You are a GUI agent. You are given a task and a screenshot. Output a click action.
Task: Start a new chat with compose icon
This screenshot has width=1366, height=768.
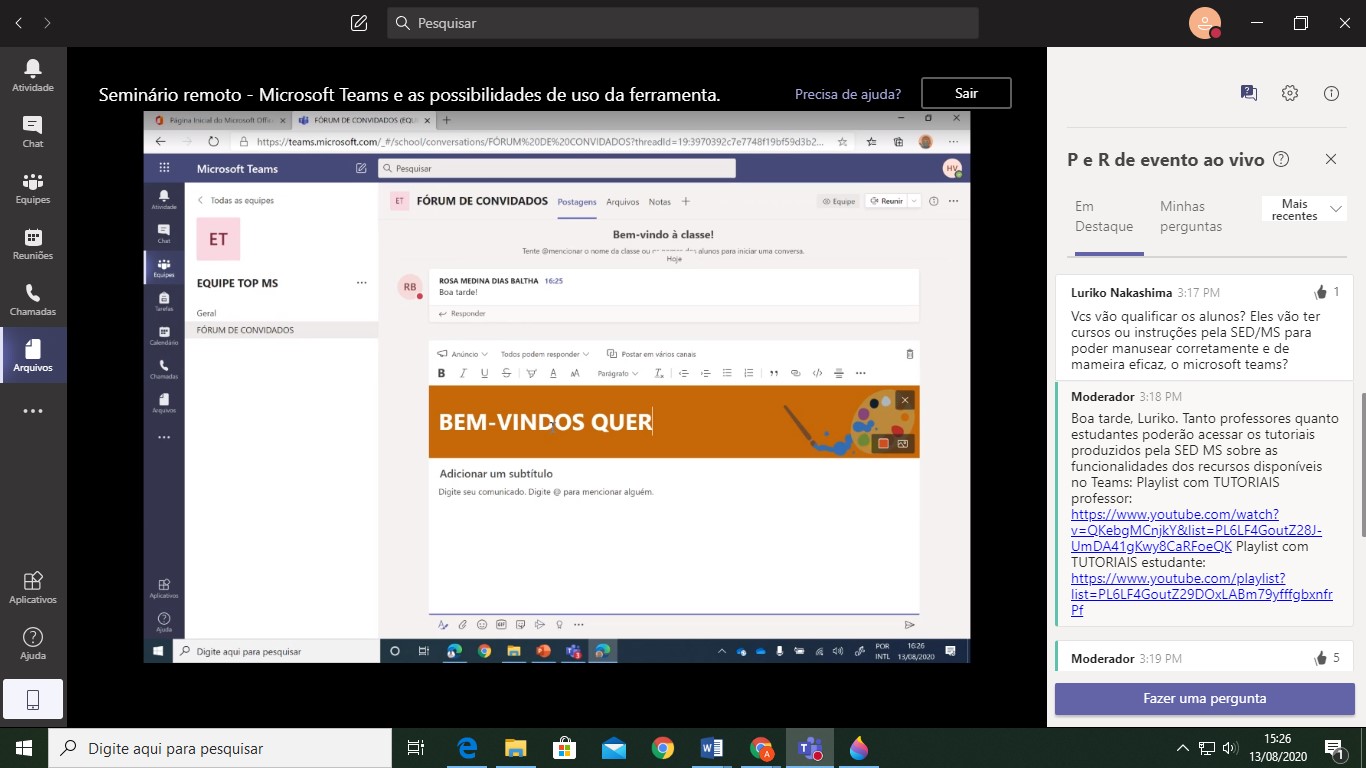point(360,22)
